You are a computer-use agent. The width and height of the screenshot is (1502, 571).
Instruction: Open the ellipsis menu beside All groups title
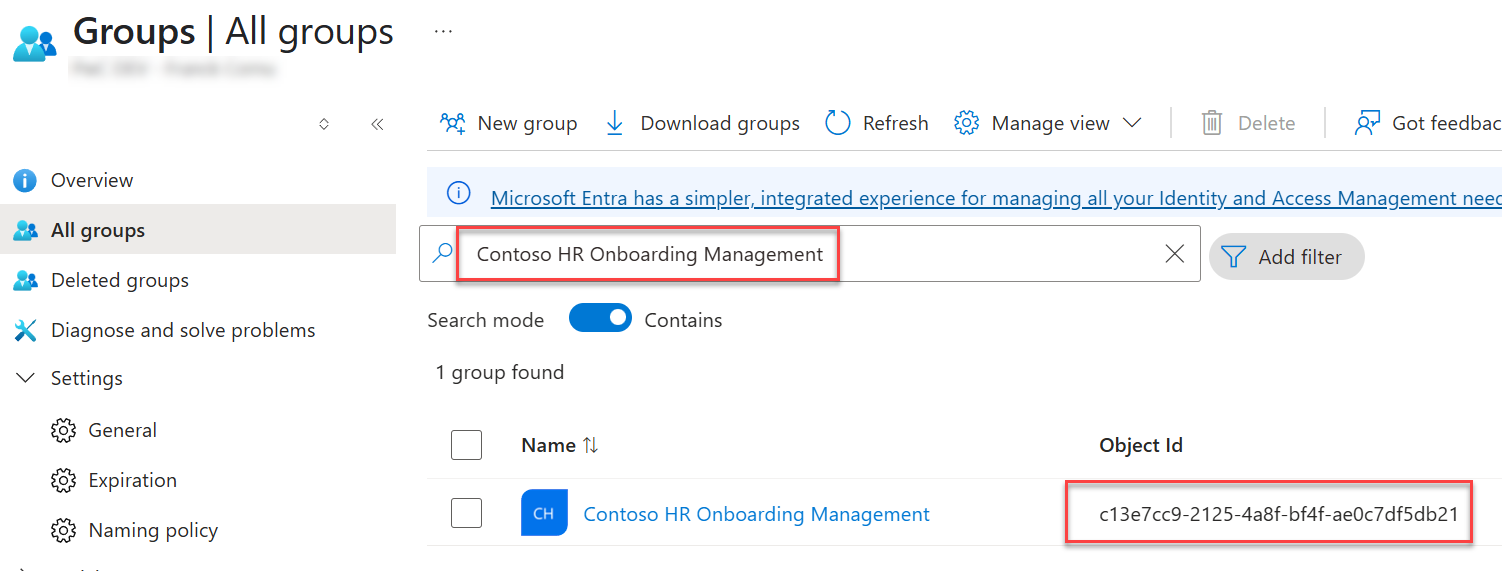pos(443,32)
